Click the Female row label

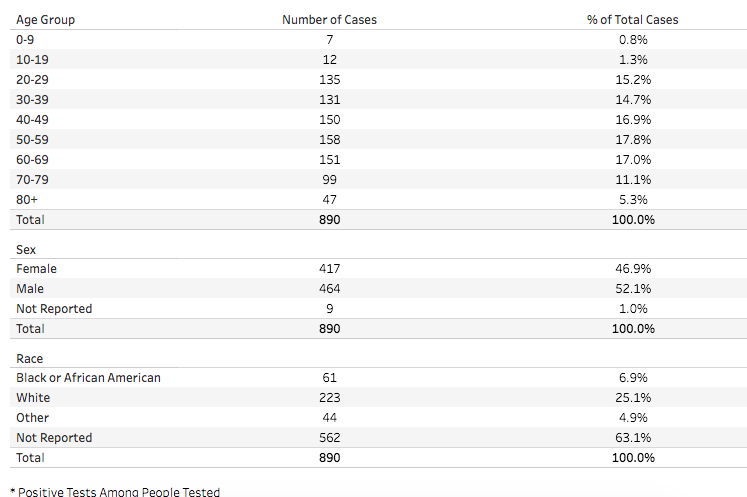tap(37, 269)
